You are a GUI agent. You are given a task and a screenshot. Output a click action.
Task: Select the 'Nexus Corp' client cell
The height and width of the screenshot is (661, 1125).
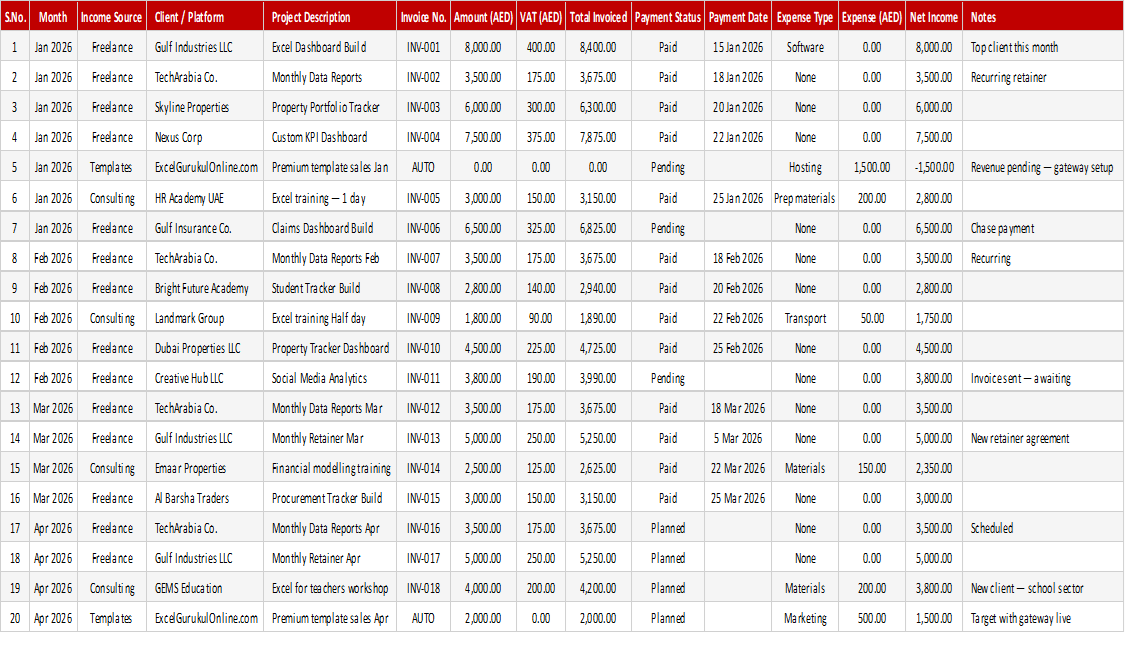coord(204,137)
